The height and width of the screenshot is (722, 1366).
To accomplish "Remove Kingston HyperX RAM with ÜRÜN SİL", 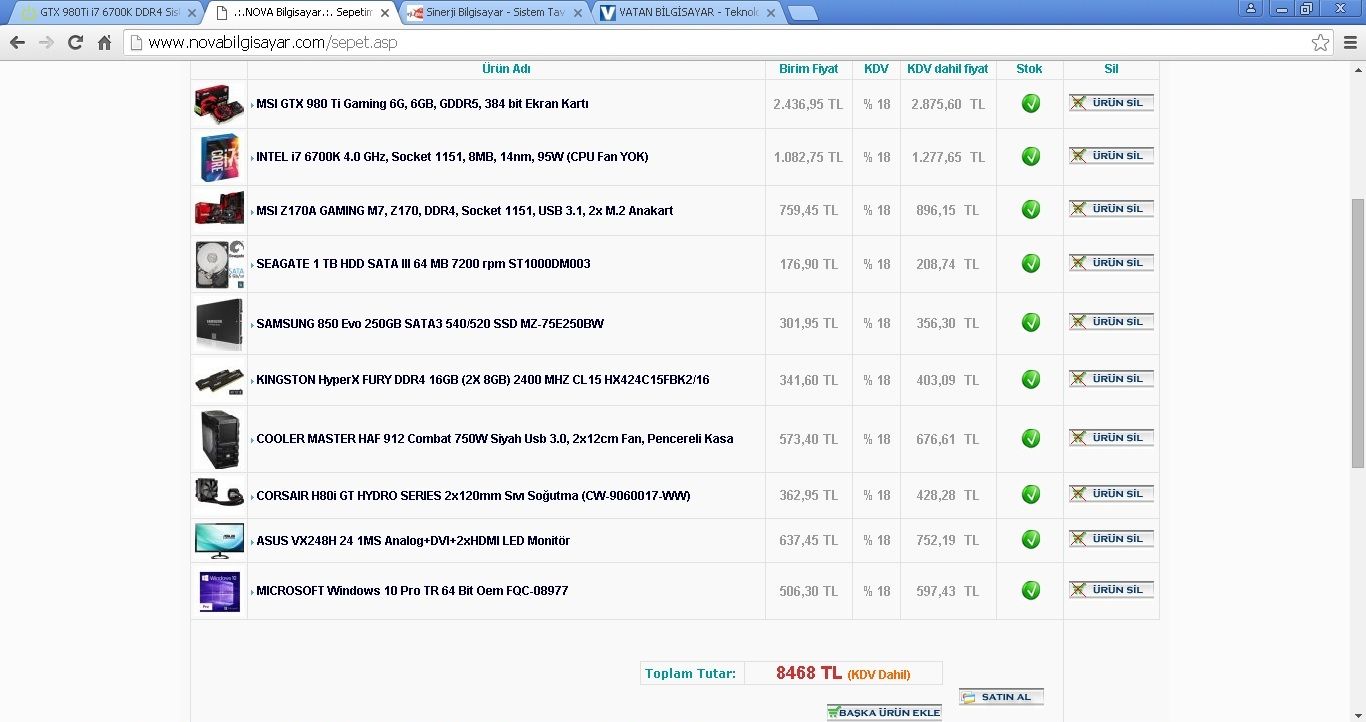I will click(x=1111, y=379).
